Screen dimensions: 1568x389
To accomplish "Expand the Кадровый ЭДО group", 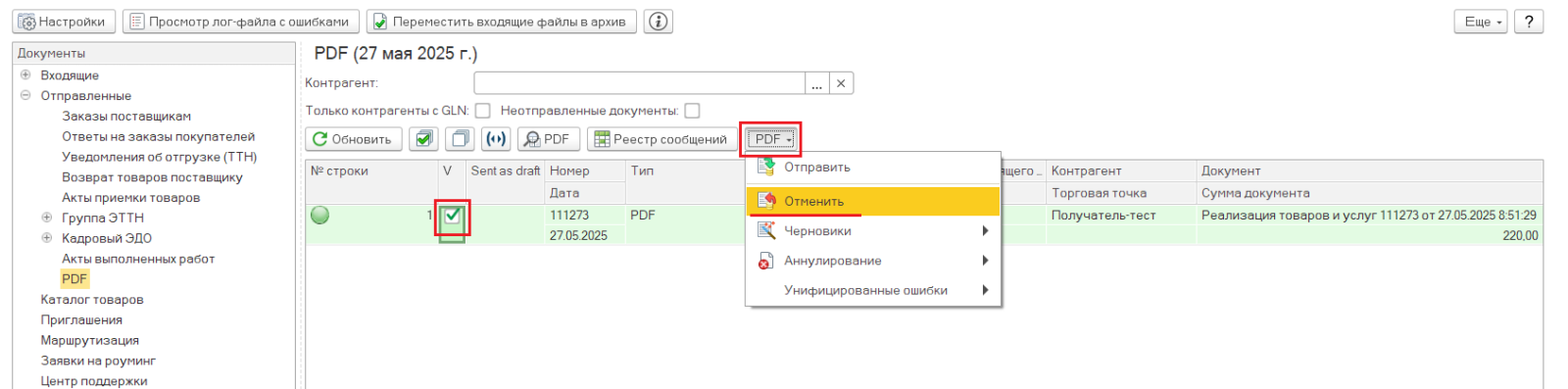I will [46, 238].
